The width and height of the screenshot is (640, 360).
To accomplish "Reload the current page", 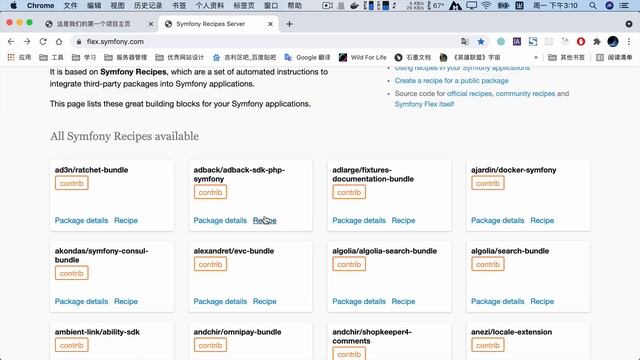I will 43,42.
